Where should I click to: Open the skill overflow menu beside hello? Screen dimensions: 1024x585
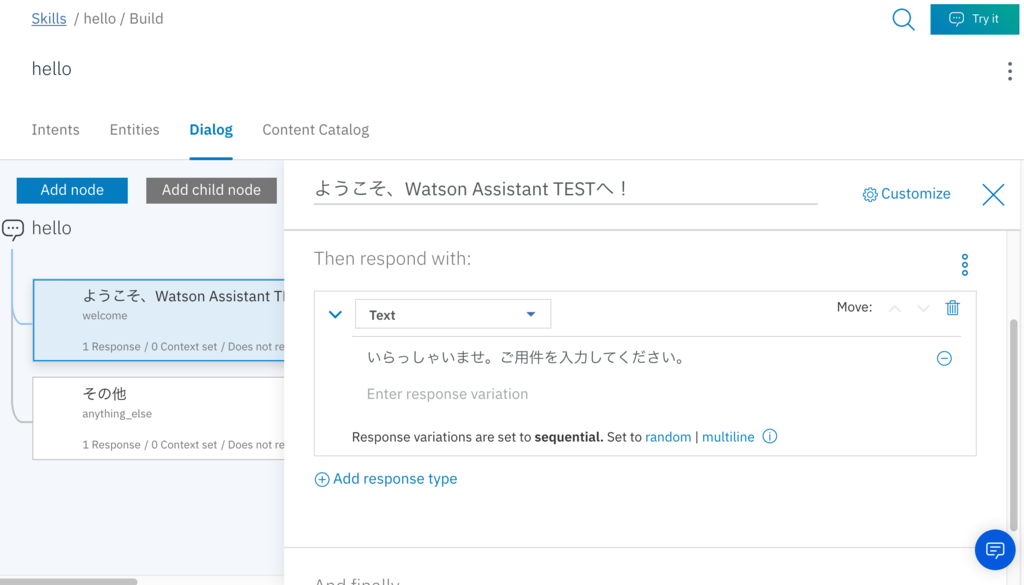(1010, 71)
